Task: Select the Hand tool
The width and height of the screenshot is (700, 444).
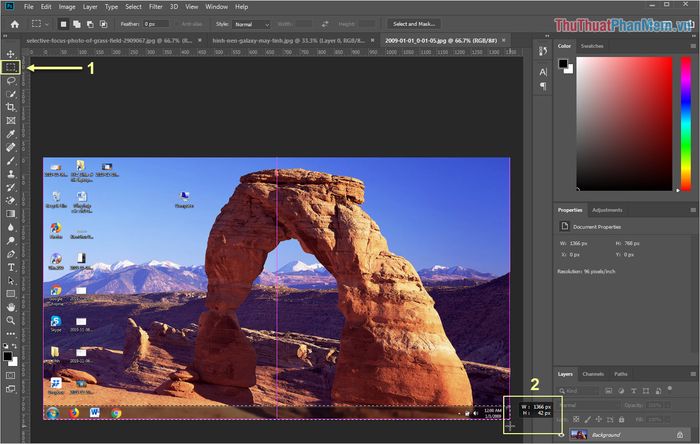Action: click(11, 307)
